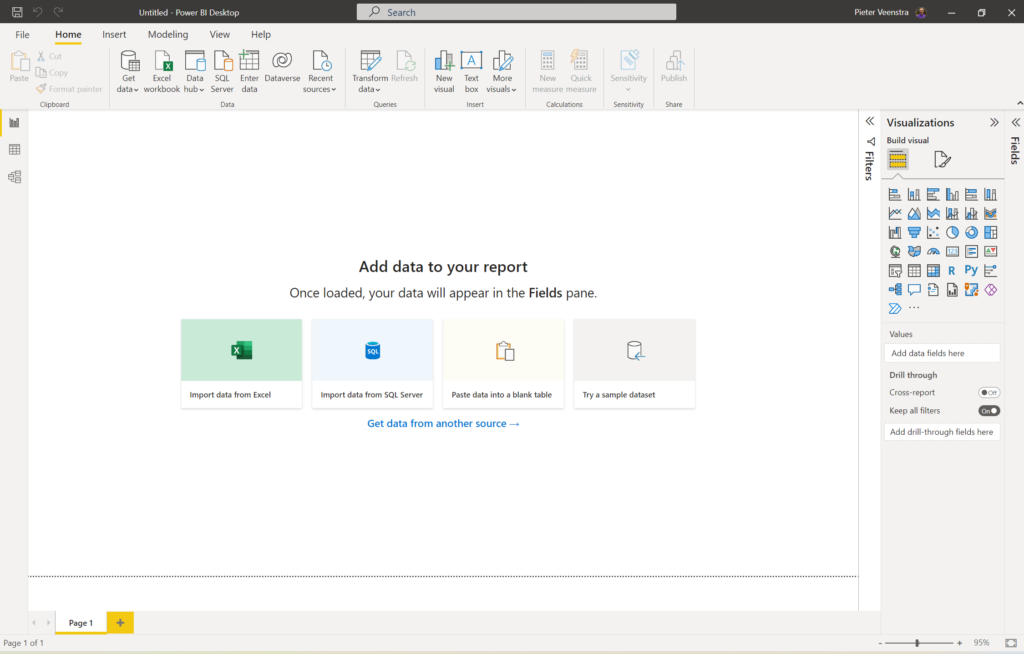Click Add drill-through fields here well

pos(942,432)
